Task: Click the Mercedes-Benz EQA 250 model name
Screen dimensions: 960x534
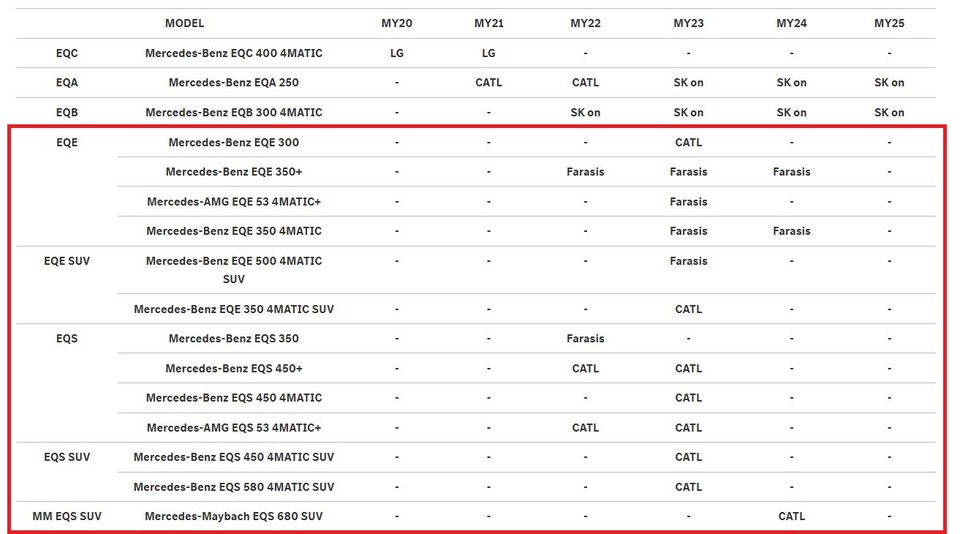Action: [x=234, y=83]
